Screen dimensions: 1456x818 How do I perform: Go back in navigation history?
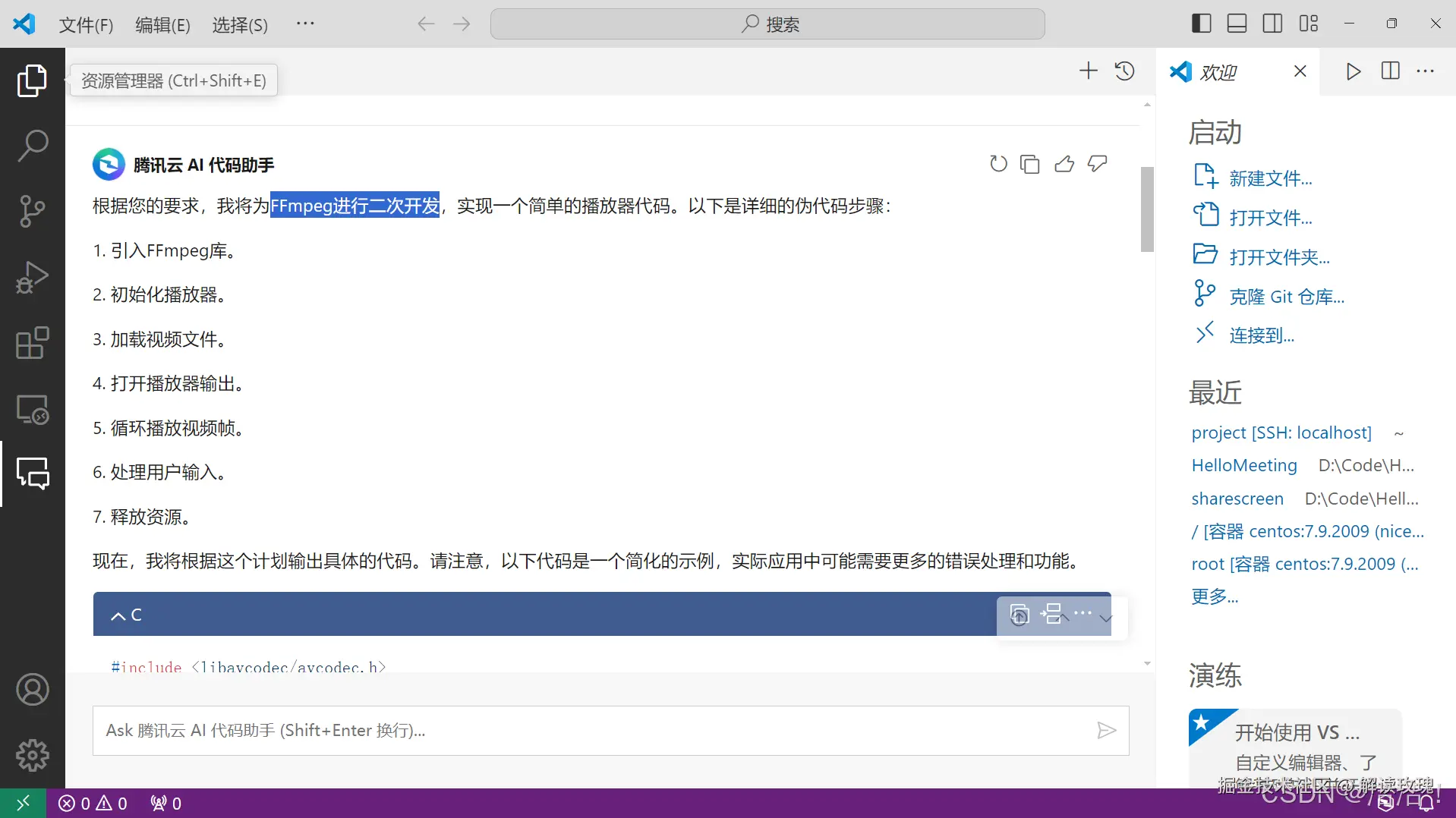click(x=426, y=24)
